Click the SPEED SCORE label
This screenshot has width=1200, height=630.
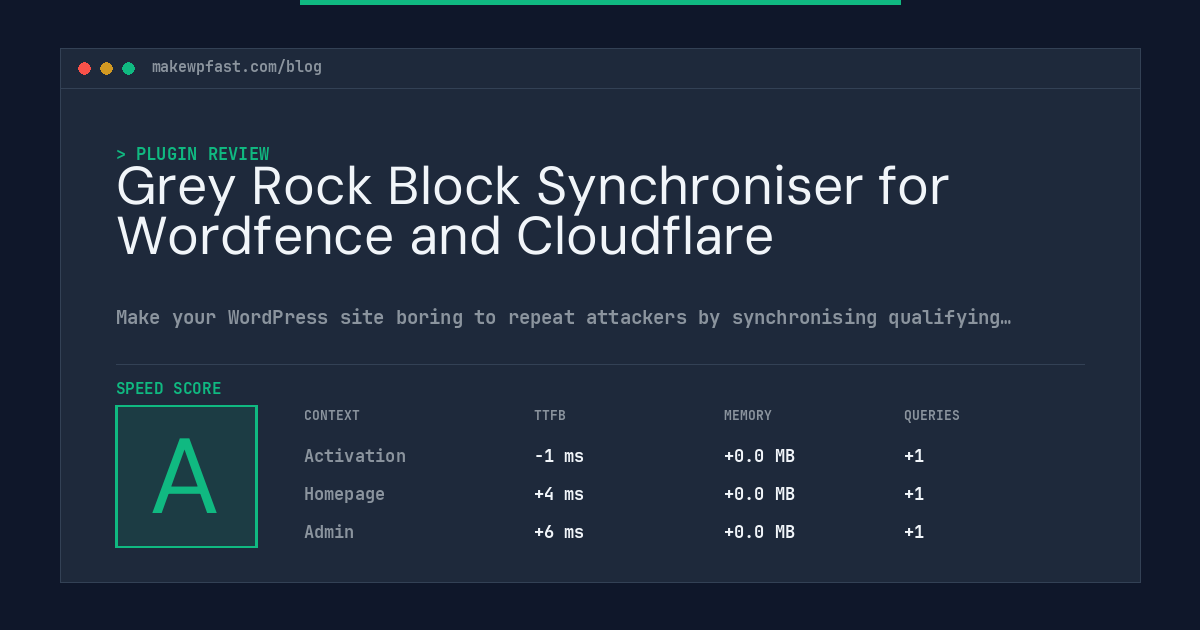pos(169,388)
